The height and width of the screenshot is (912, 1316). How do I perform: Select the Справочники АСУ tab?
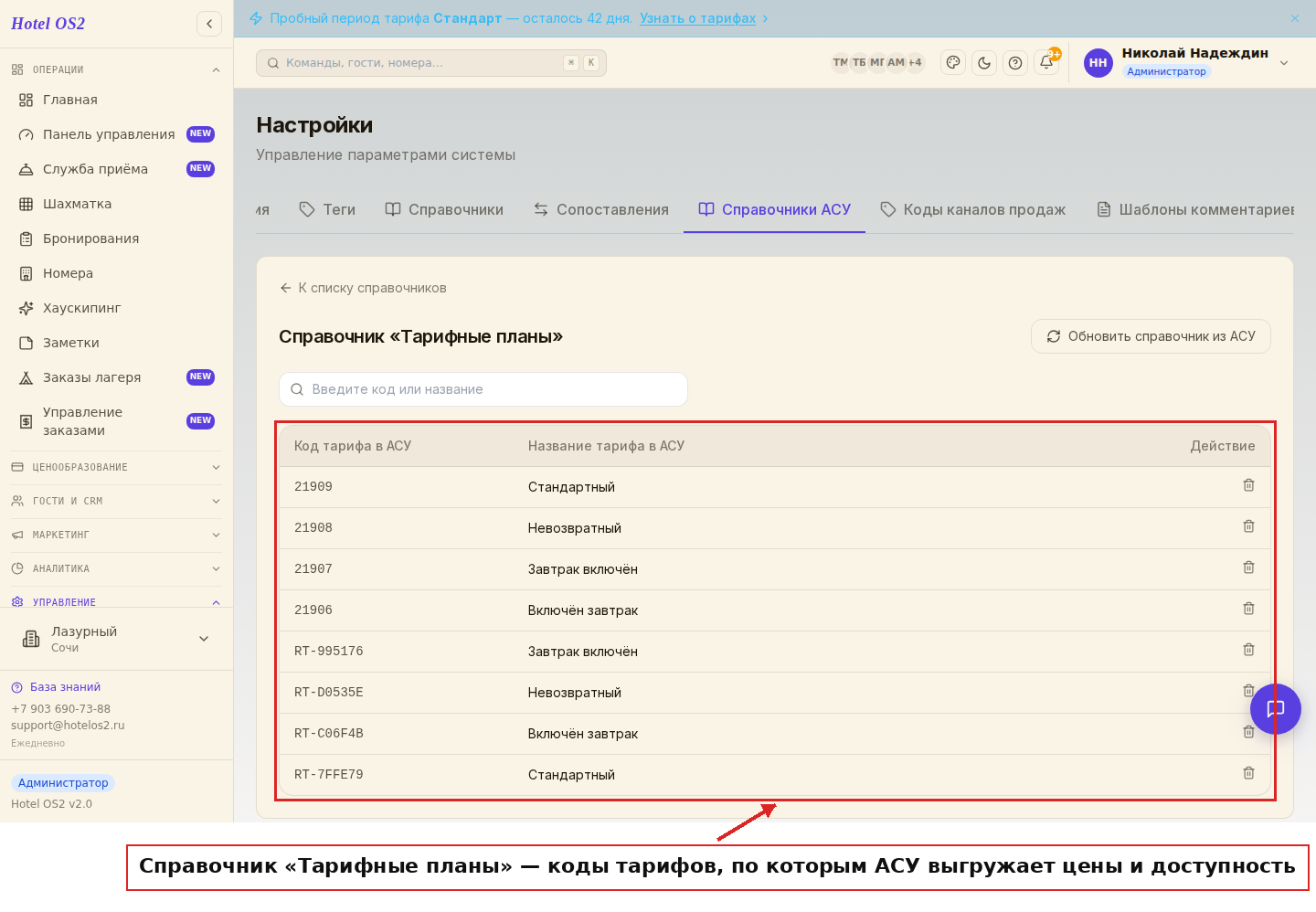tap(774, 209)
